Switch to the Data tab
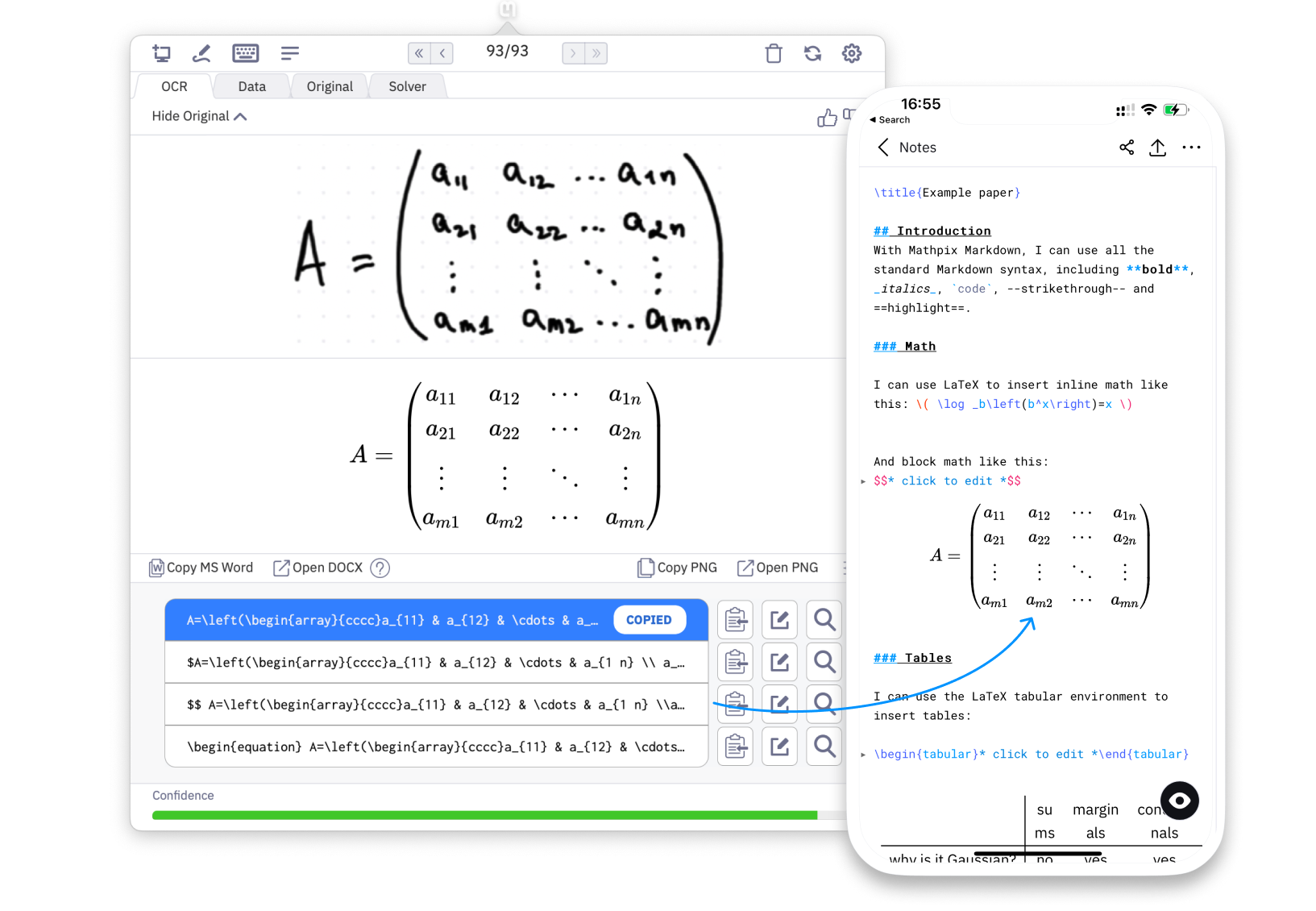Image resolution: width=1316 pixels, height=911 pixels. click(x=251, y=85)
